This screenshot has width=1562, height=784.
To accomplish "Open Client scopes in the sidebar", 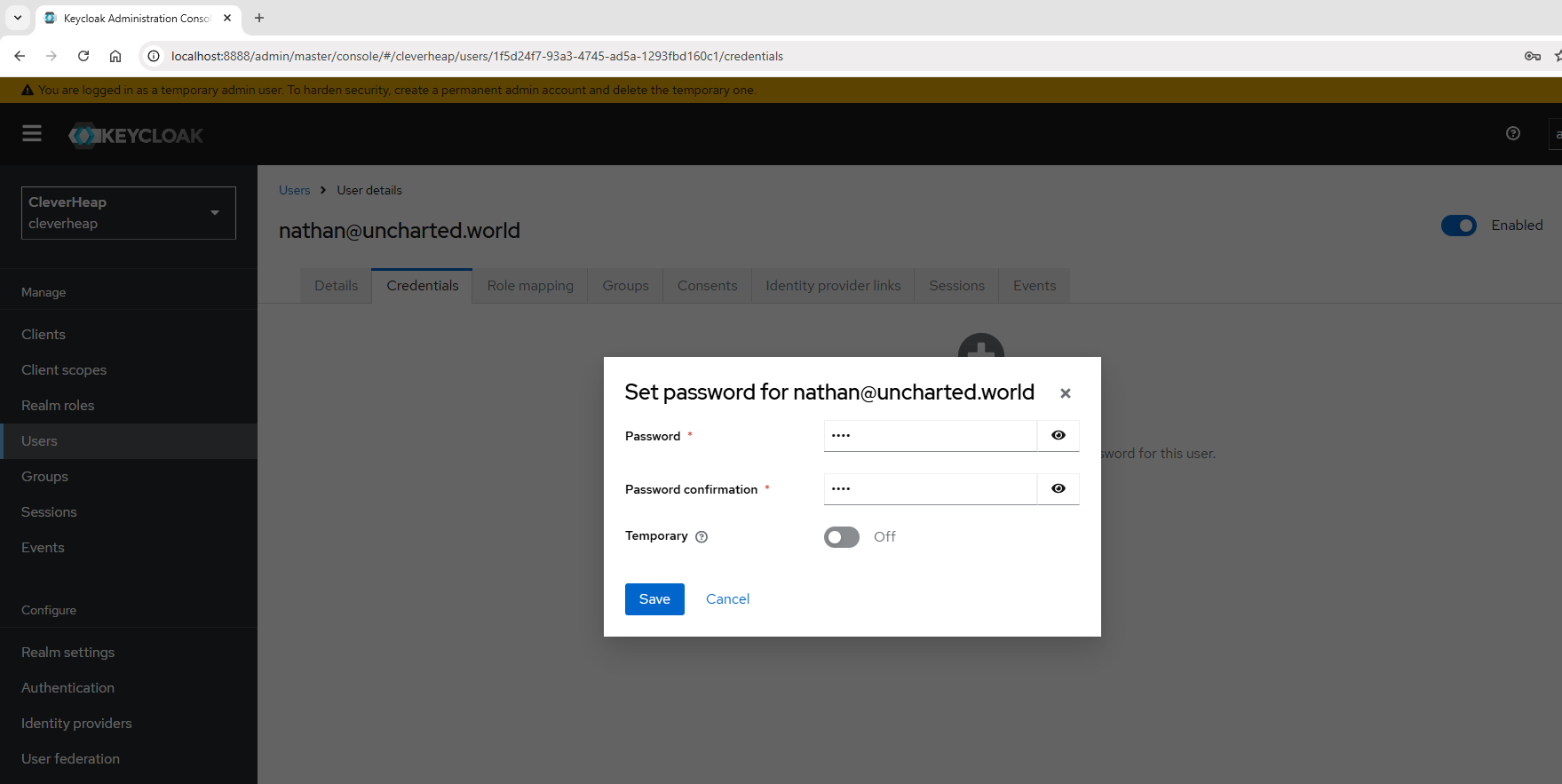I will coord(129,370).
